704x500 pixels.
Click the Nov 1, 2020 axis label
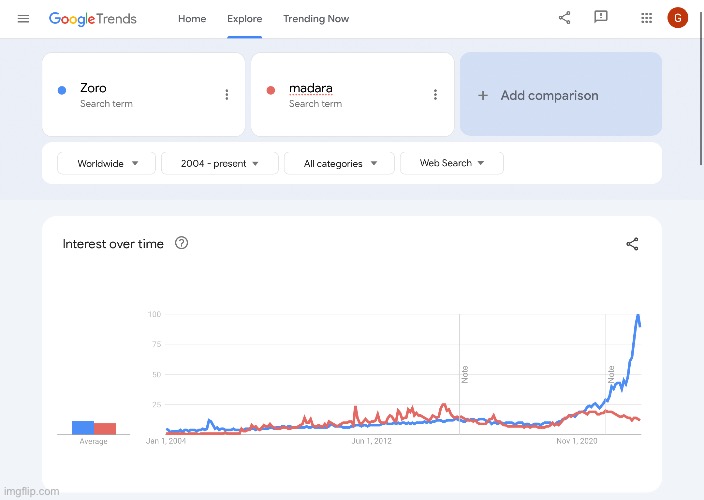[x=576, y=441]
